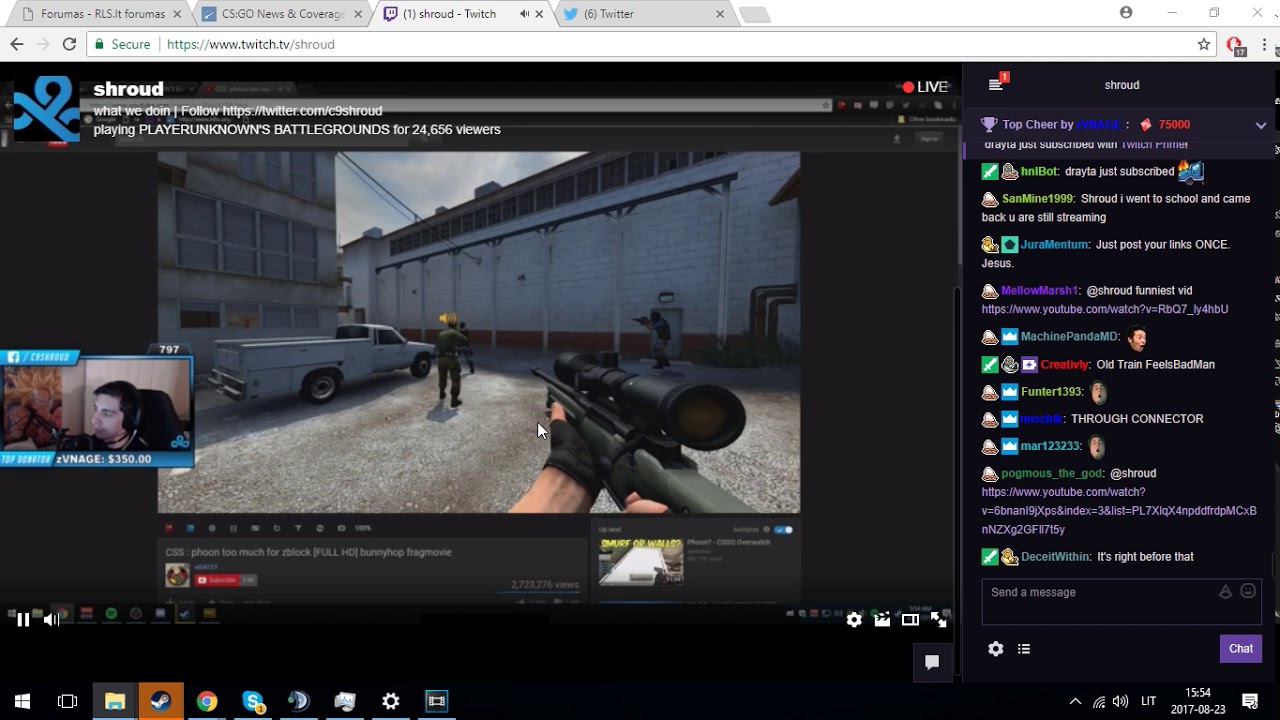Switch keyboard language LIT indicator
The width and height of the screenshot is (1280, 720).
click(1149, 701)
